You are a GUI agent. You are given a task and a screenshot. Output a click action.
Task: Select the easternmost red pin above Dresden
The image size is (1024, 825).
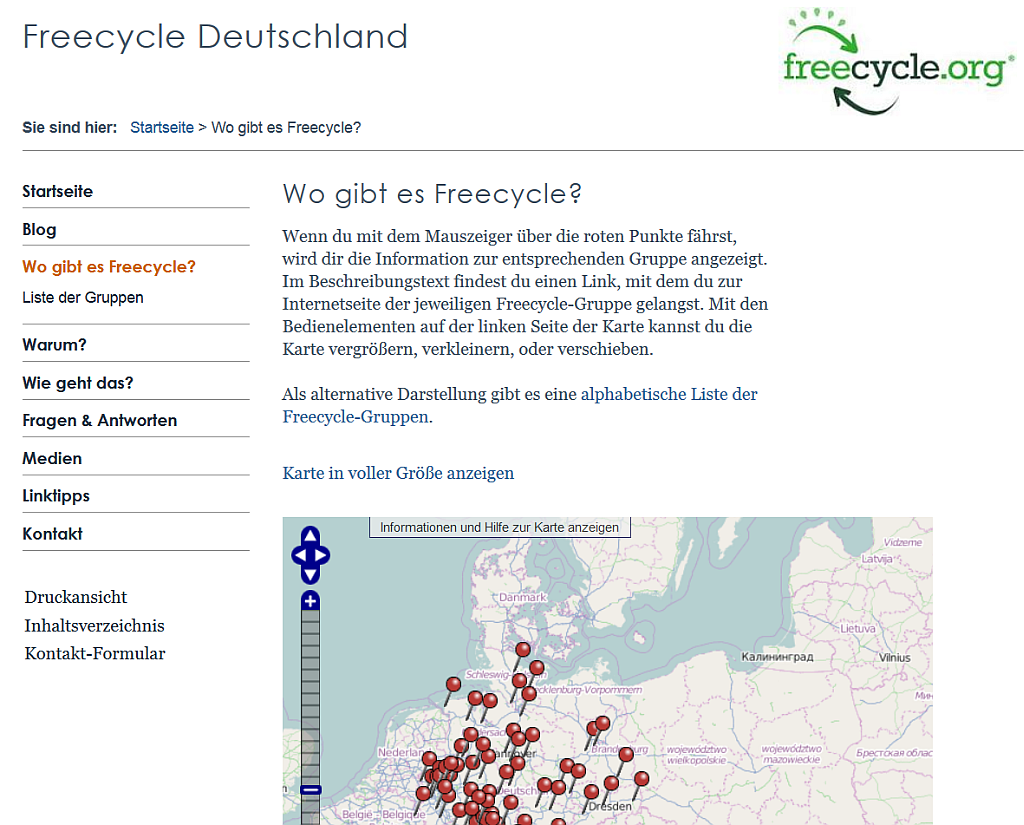(642, 778)
